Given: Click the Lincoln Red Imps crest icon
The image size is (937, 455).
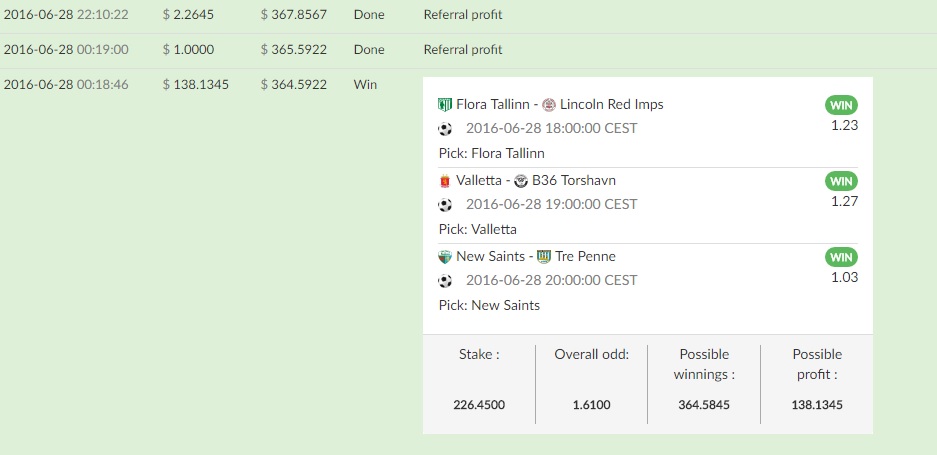Looking at the screenshot, I should click(549, 105).
